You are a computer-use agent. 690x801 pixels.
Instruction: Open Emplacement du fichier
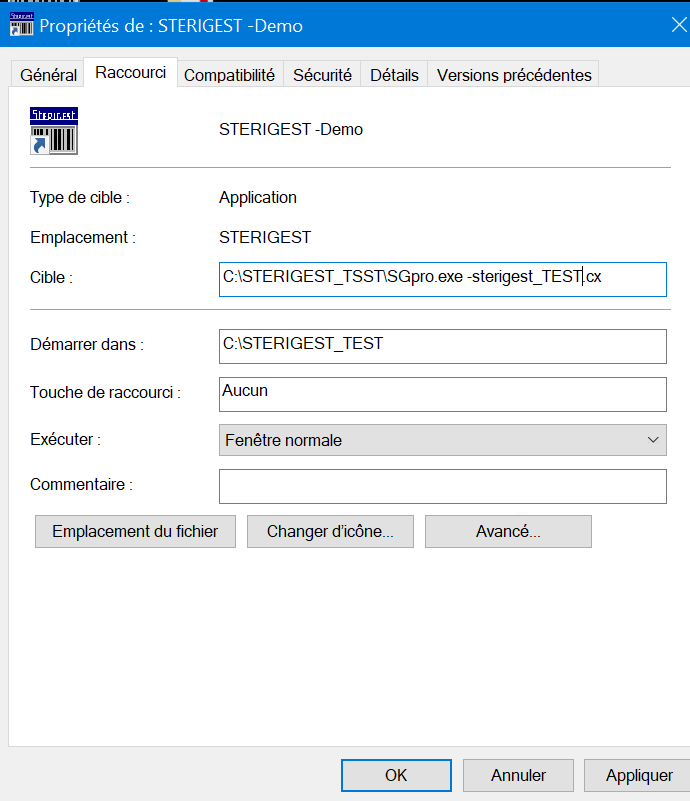(135, 531)
